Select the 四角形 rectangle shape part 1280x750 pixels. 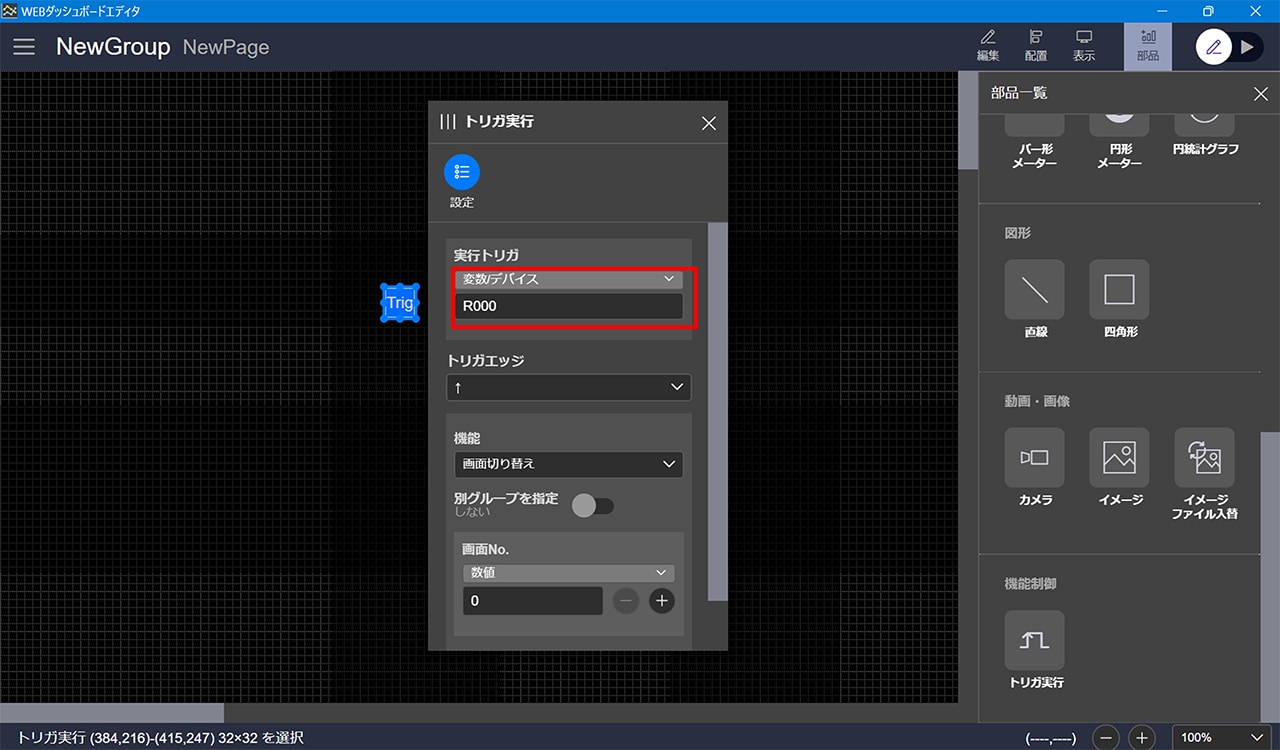tap(1119, 290)
